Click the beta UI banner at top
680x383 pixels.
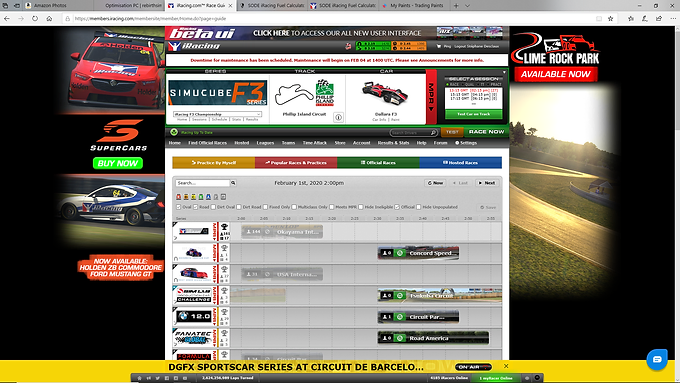[337, 33]
